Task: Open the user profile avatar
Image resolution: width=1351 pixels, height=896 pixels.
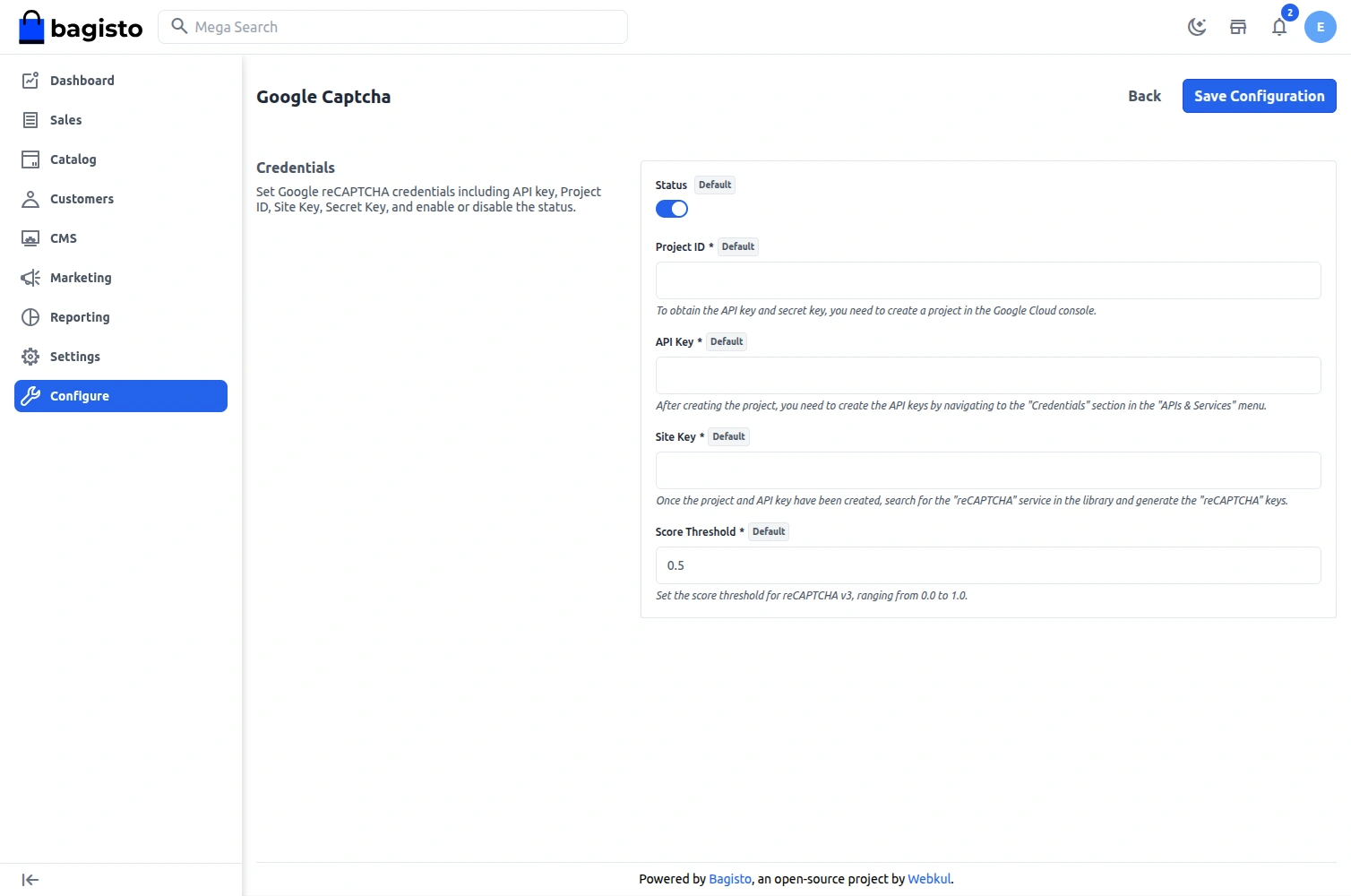Action: (x=1320, y=27)
